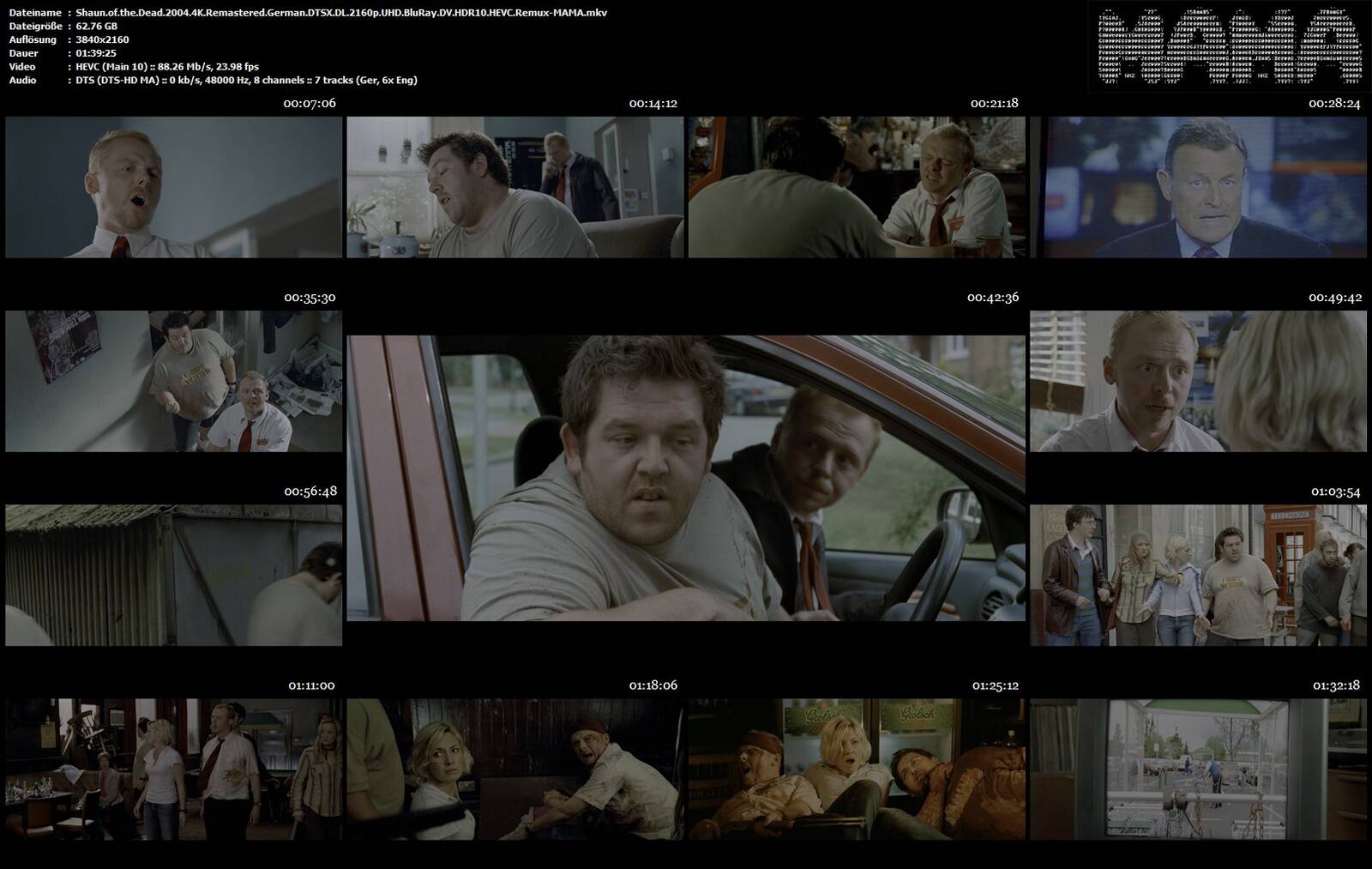Screen dimensions: 1372x869
Task: Click the Dateiname label
Action: [35, 13]
